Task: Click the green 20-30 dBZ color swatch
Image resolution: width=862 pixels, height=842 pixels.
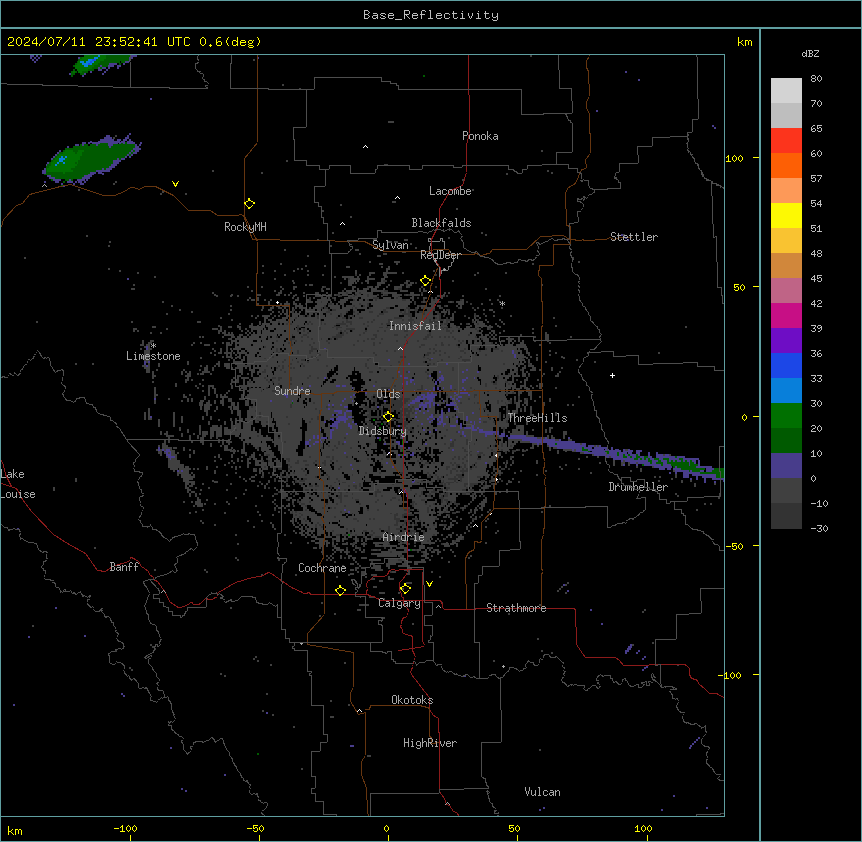Action: coord(786,416)
